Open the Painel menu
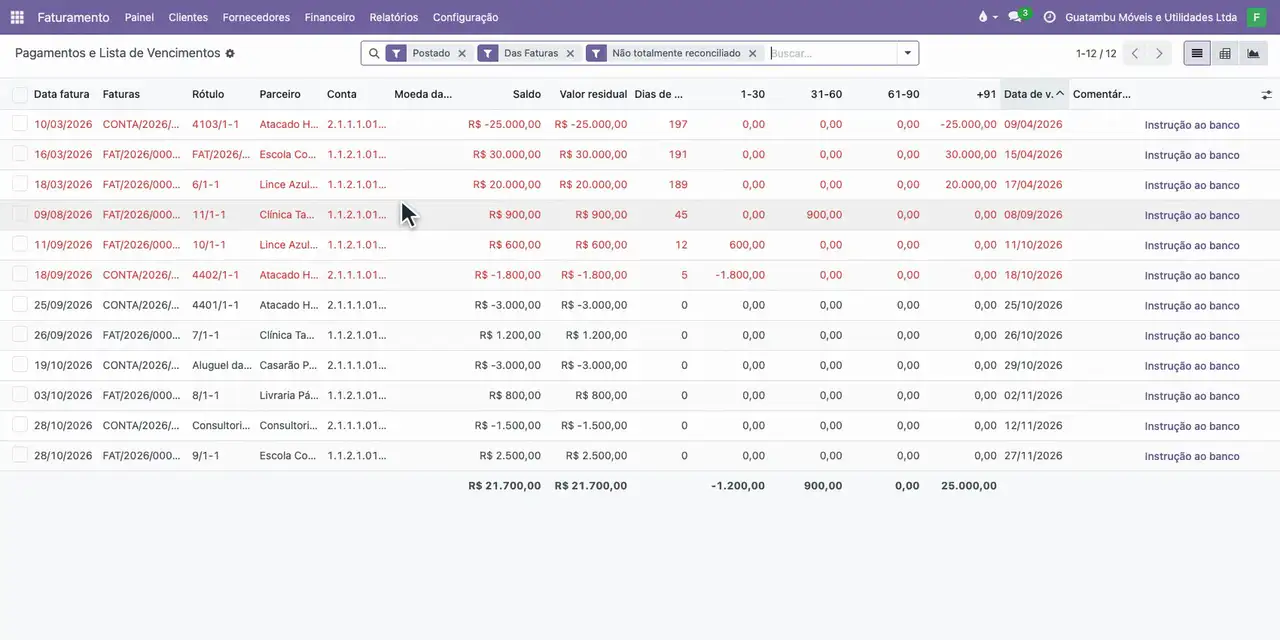Screen dimensions: 1280x640 139,17
